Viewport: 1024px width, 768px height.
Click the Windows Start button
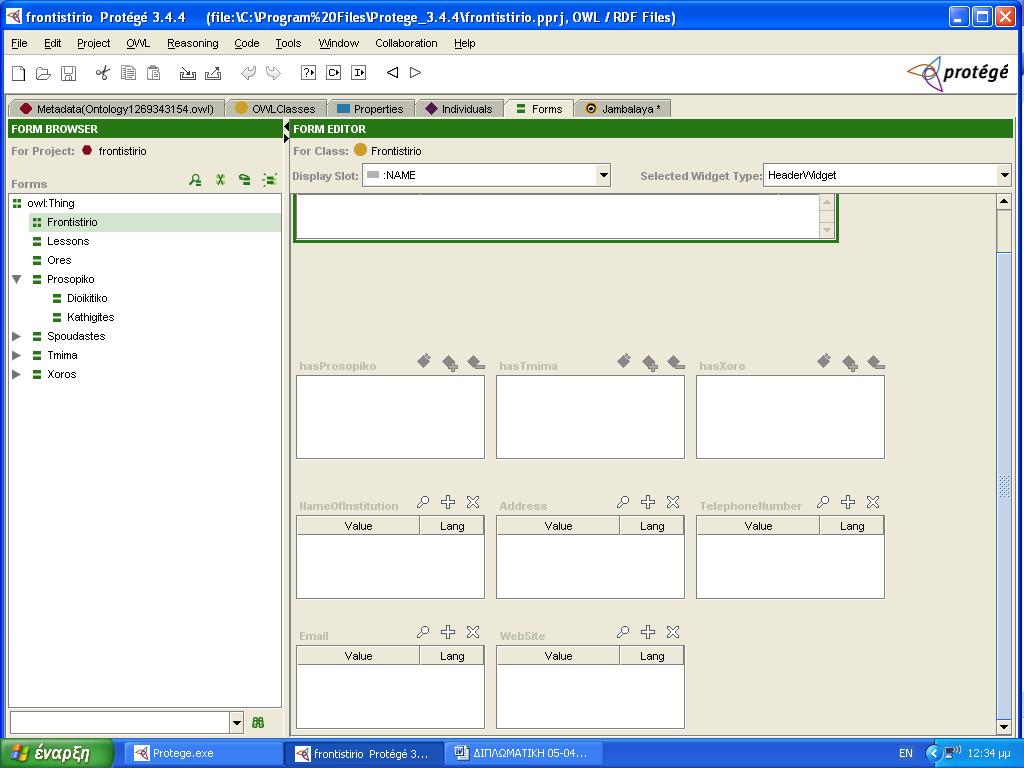tap(57, 753)
